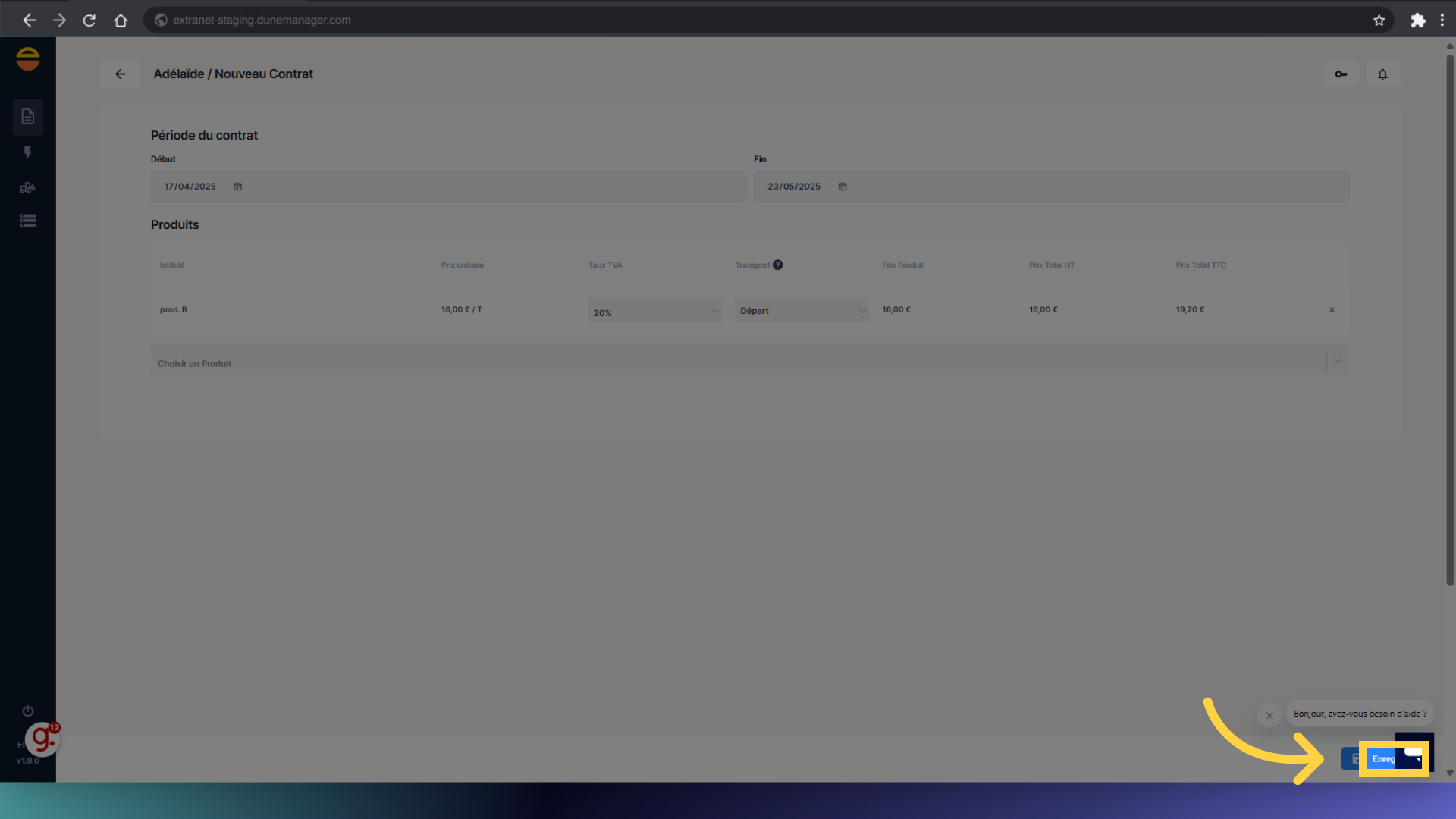This screenshot has width=1456, height=819.
Task: Open the notifications bell
Action: point(1382,74)
